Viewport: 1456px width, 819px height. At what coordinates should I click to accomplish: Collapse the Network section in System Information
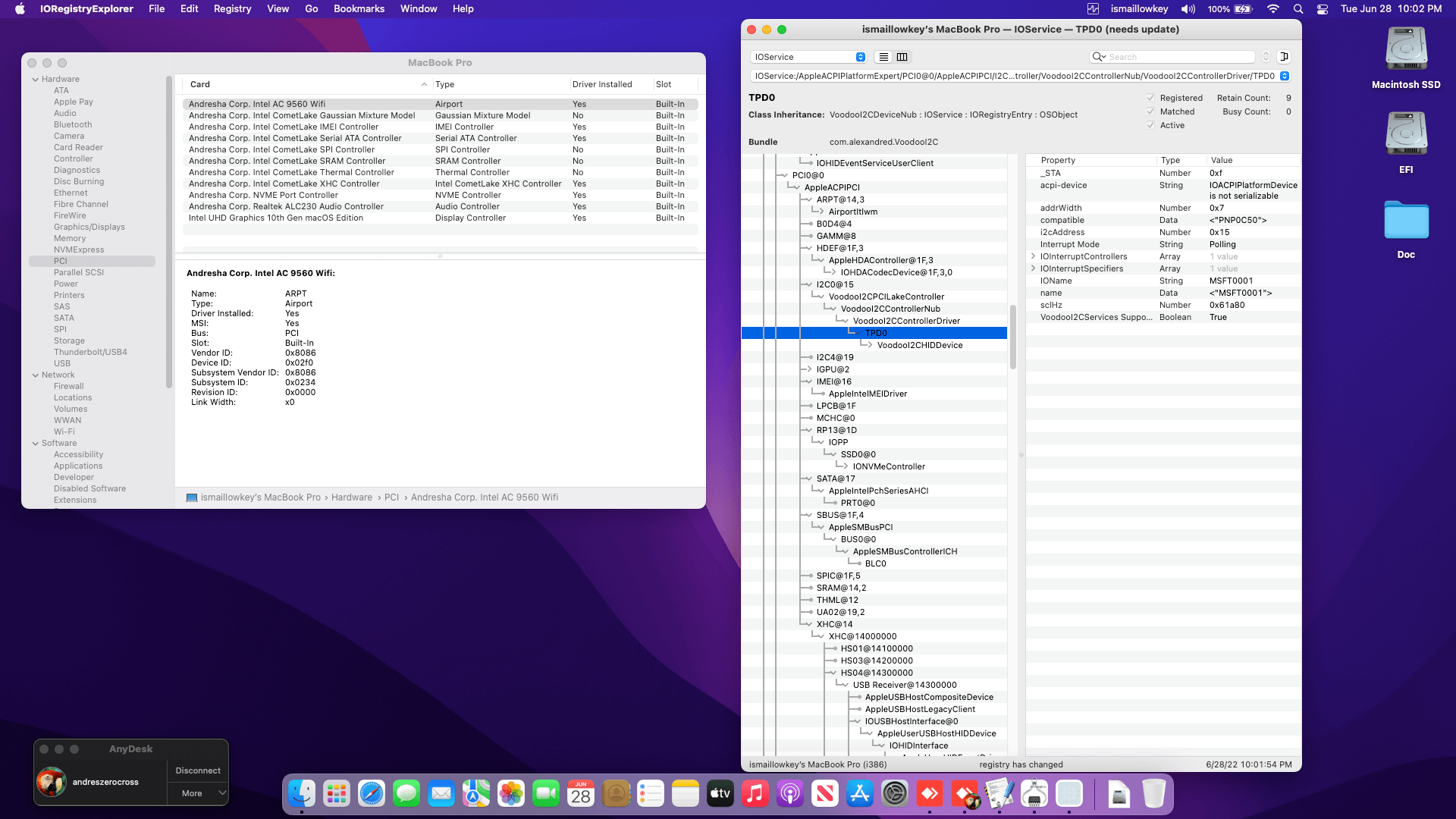(36, 375)
